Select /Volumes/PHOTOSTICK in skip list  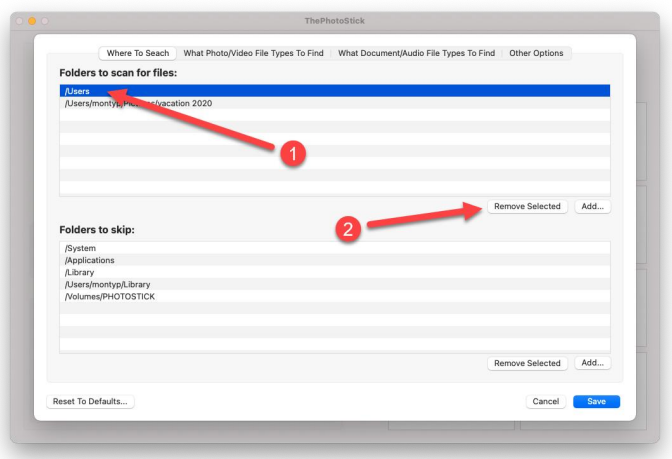(335, 296)
